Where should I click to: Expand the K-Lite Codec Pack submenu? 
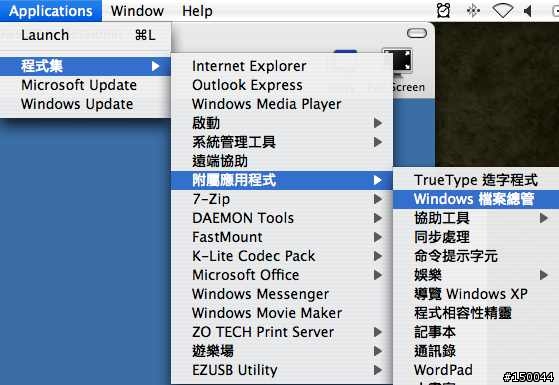(x=282, y=256)
